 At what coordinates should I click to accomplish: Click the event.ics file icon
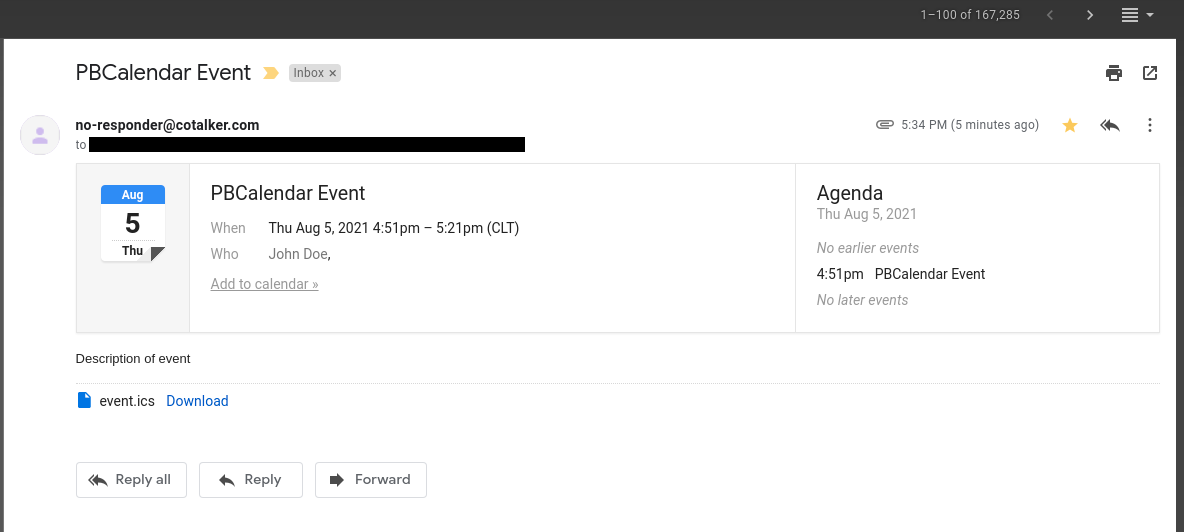tap(85, 401)
